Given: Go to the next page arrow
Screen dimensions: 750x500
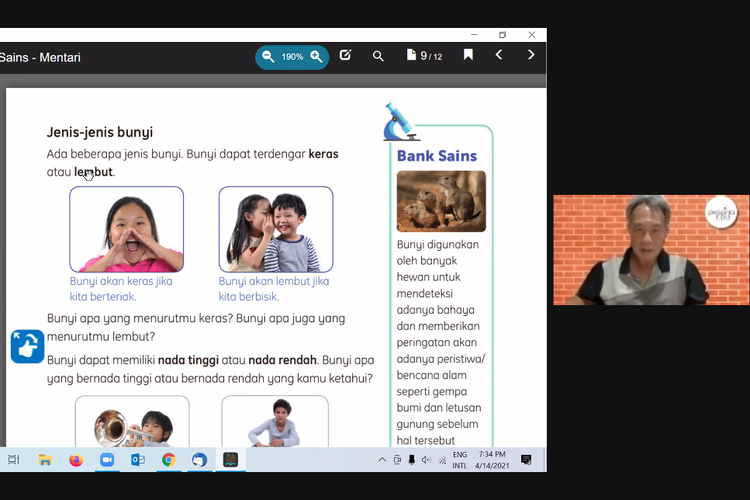Looking at the screenshot, I should [x=531, y=56].
